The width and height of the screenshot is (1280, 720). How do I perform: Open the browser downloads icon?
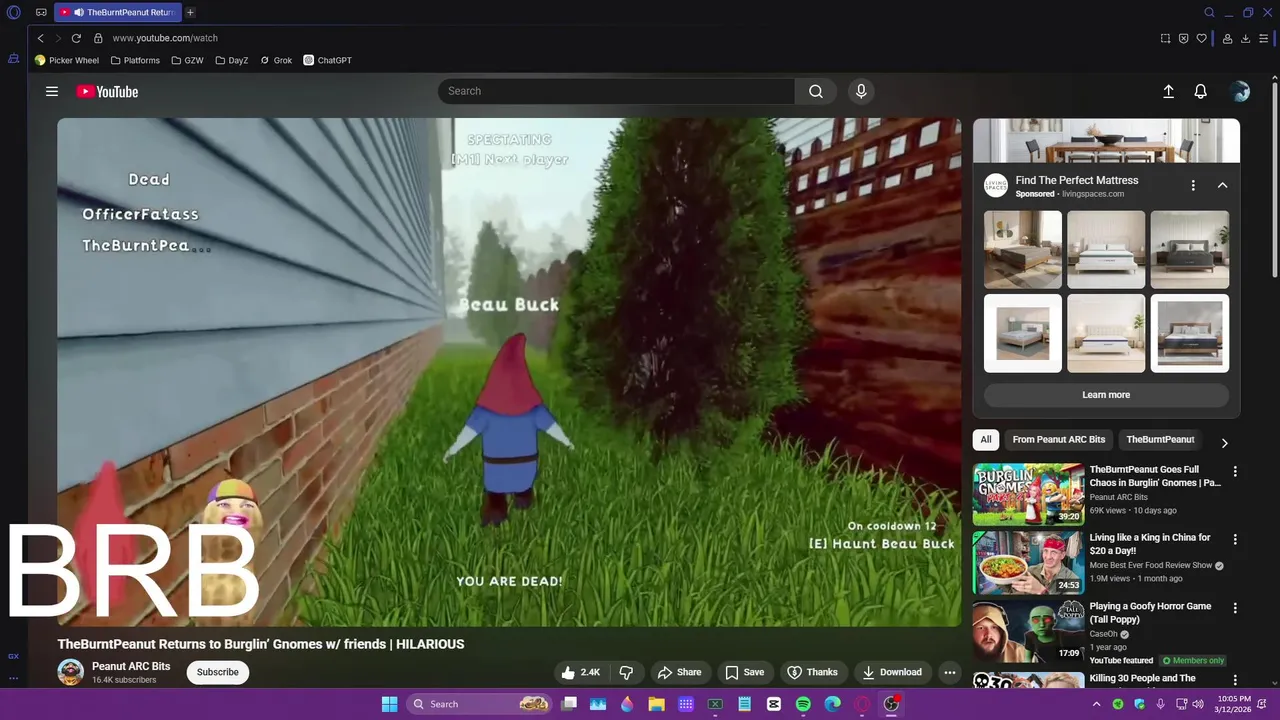coord(1245,38)
